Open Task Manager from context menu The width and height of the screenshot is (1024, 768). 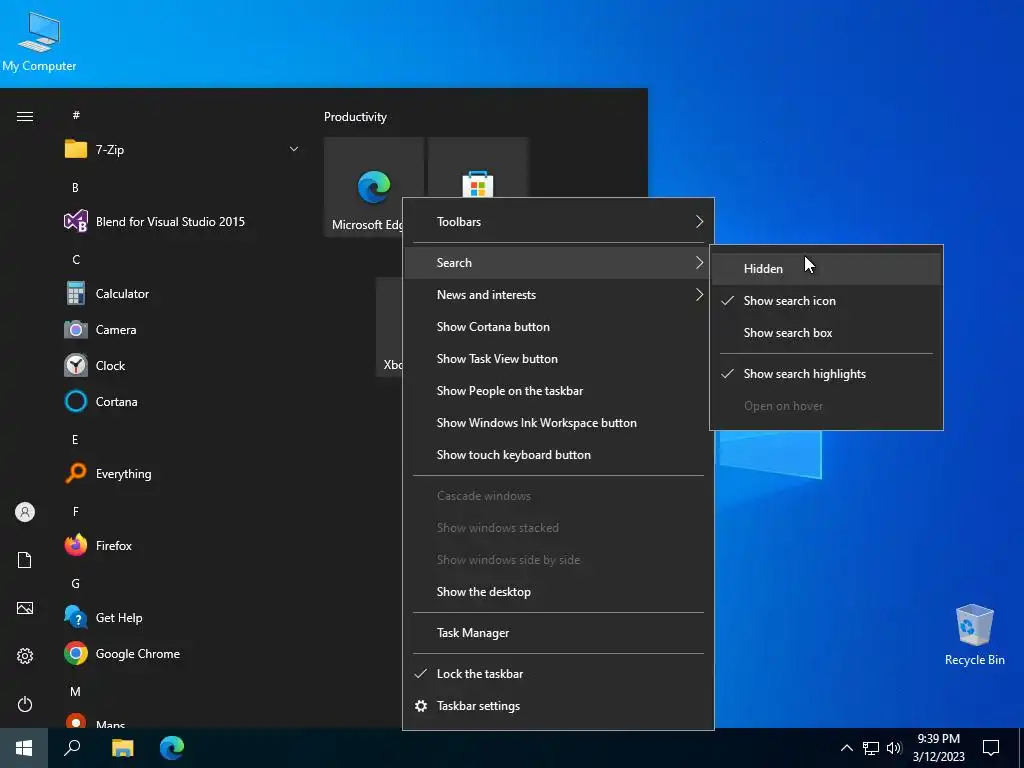558,633
